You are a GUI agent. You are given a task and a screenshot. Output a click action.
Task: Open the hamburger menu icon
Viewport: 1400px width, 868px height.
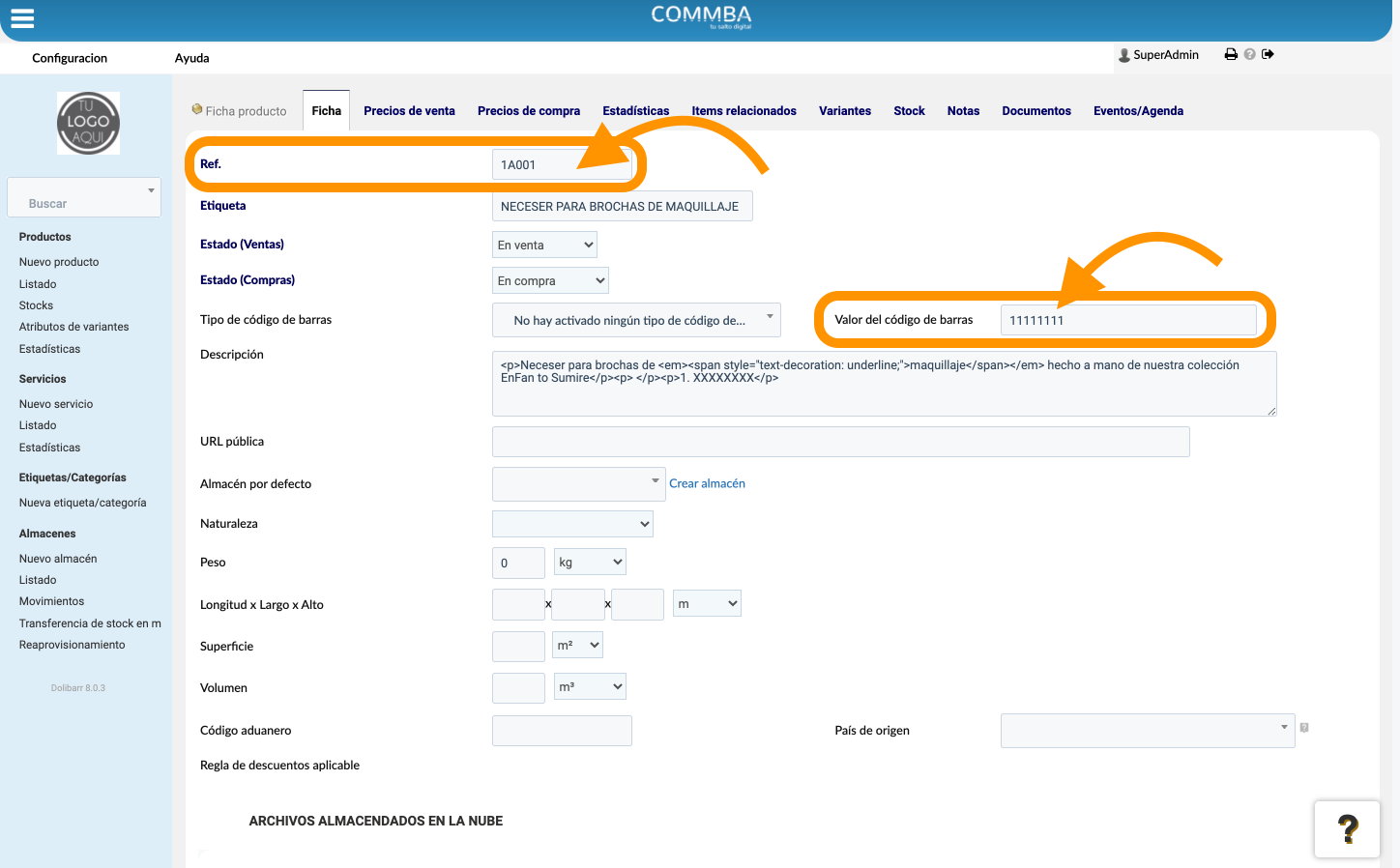(x=22, y=18)
